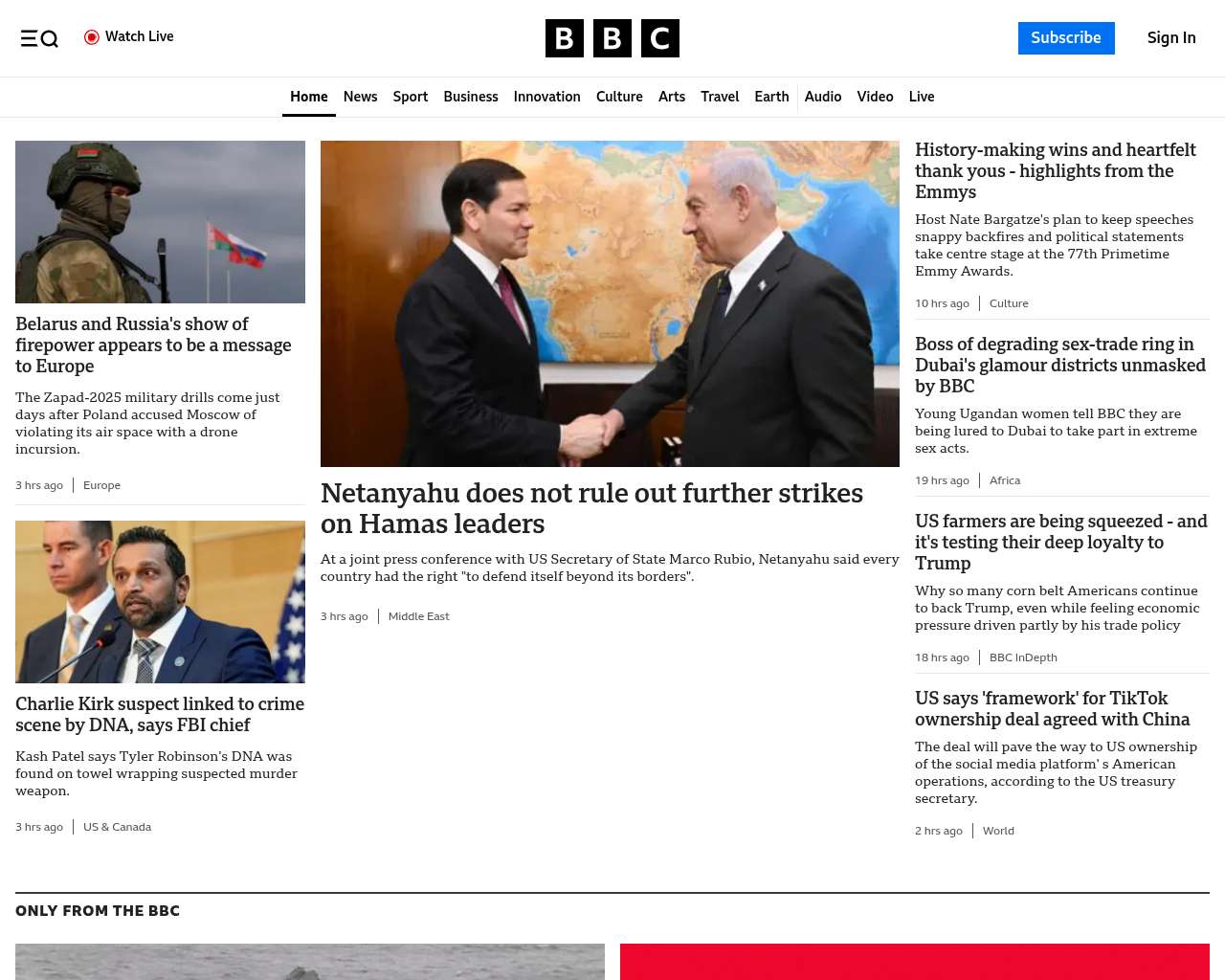Click the Europe category tag
Viewport: 1225px width, 980px height.
click(x=101, y=485)
